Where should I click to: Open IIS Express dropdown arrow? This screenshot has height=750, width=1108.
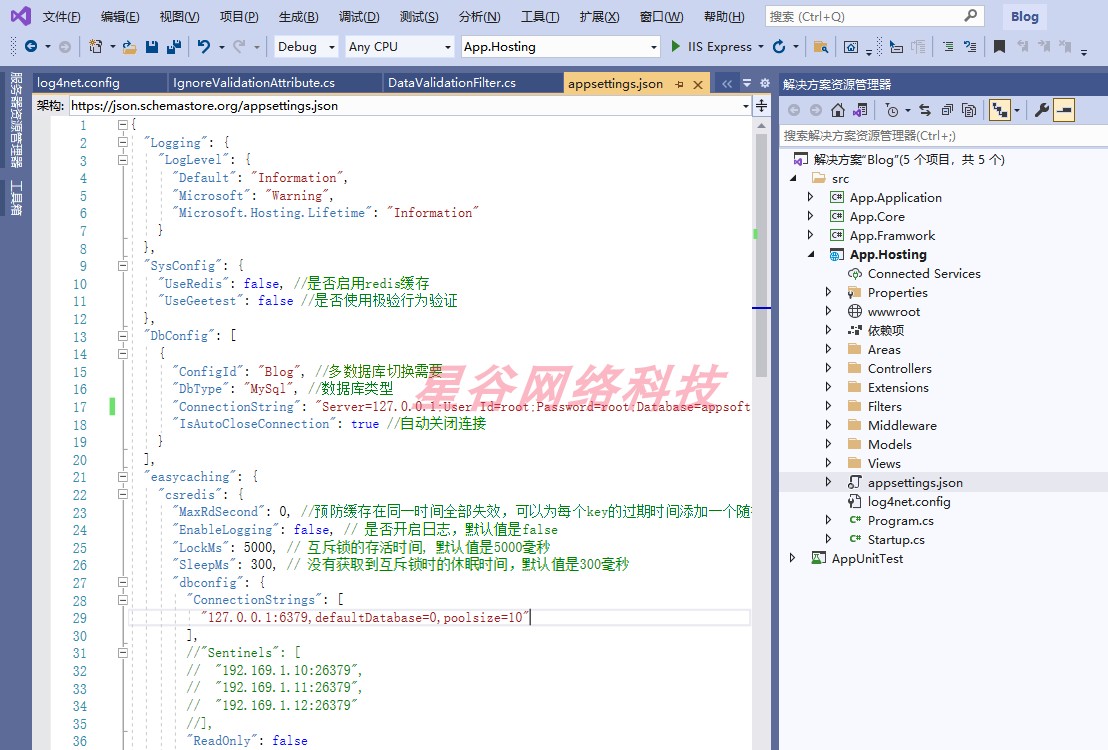tap(761, 47)
